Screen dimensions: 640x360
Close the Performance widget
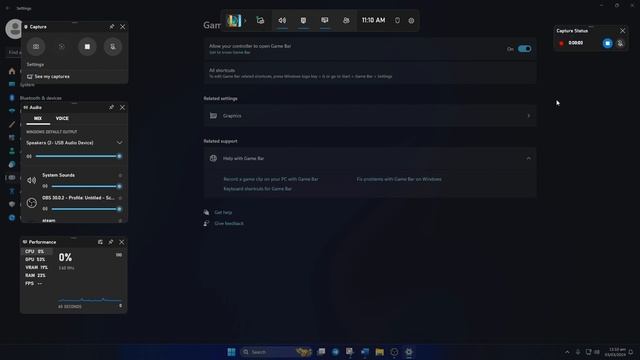pyautogui.click(x=122, y=242)
